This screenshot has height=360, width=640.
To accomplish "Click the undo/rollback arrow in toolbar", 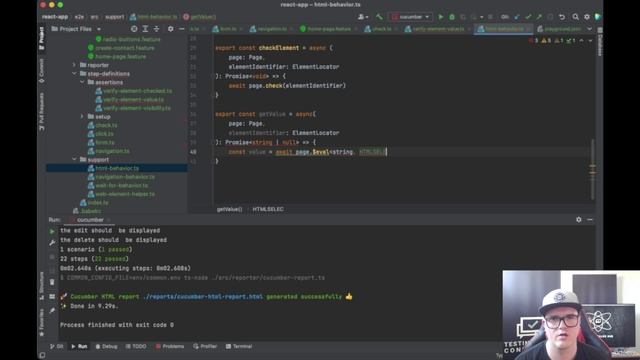I will coord(562,17).
